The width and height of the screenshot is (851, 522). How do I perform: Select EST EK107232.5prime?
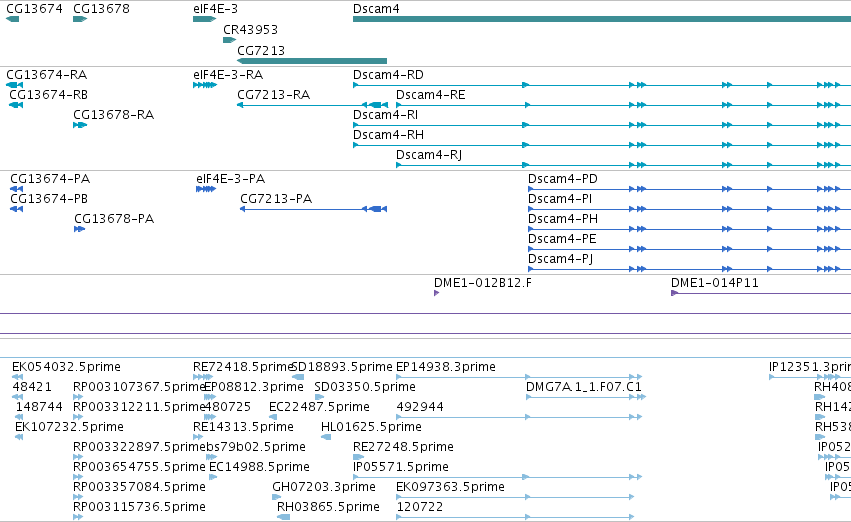19,437
